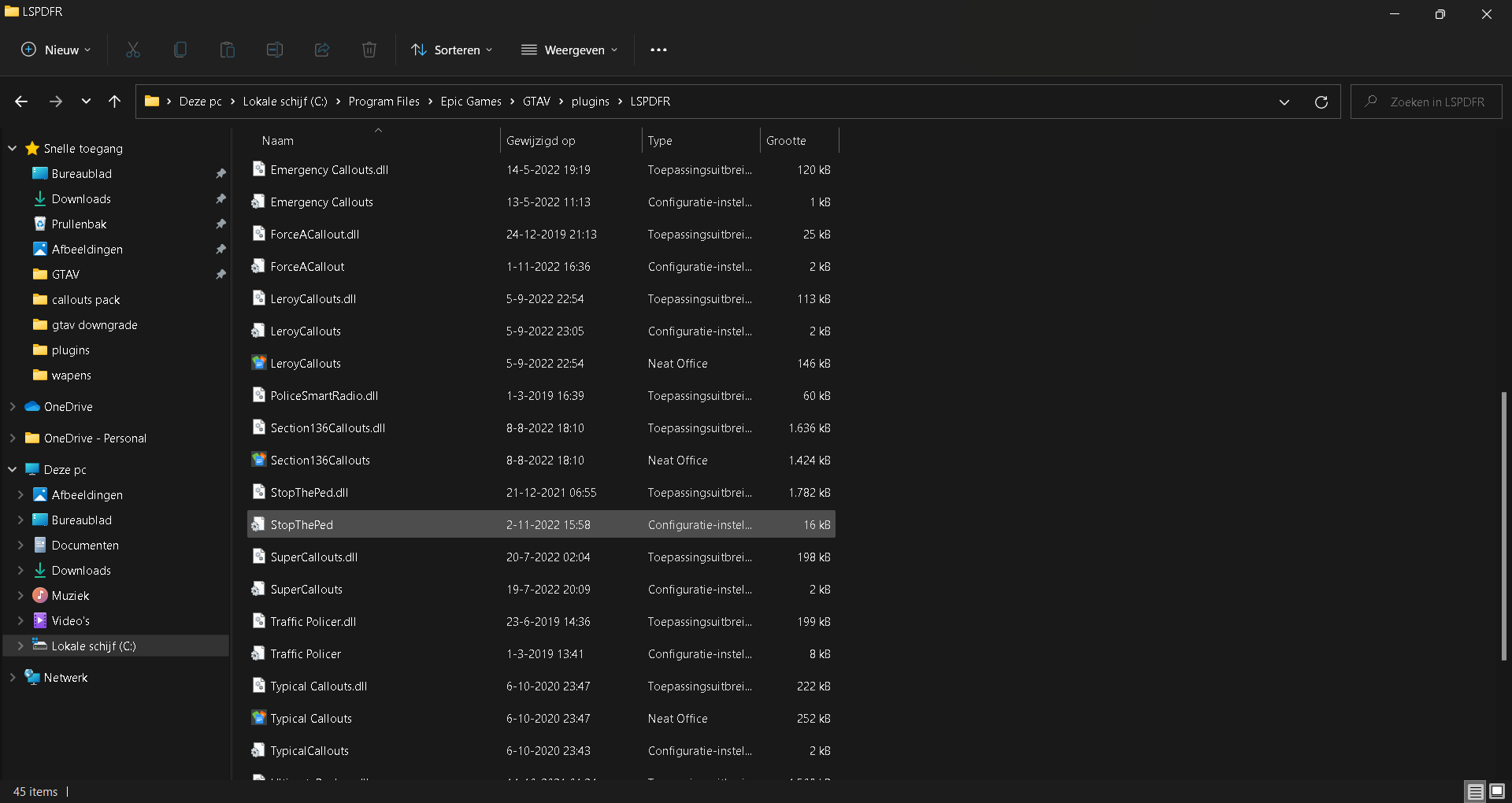The image size is (1512, 803).
Task: Click the Copy icon in toolbar
Action: coord(180,50)
